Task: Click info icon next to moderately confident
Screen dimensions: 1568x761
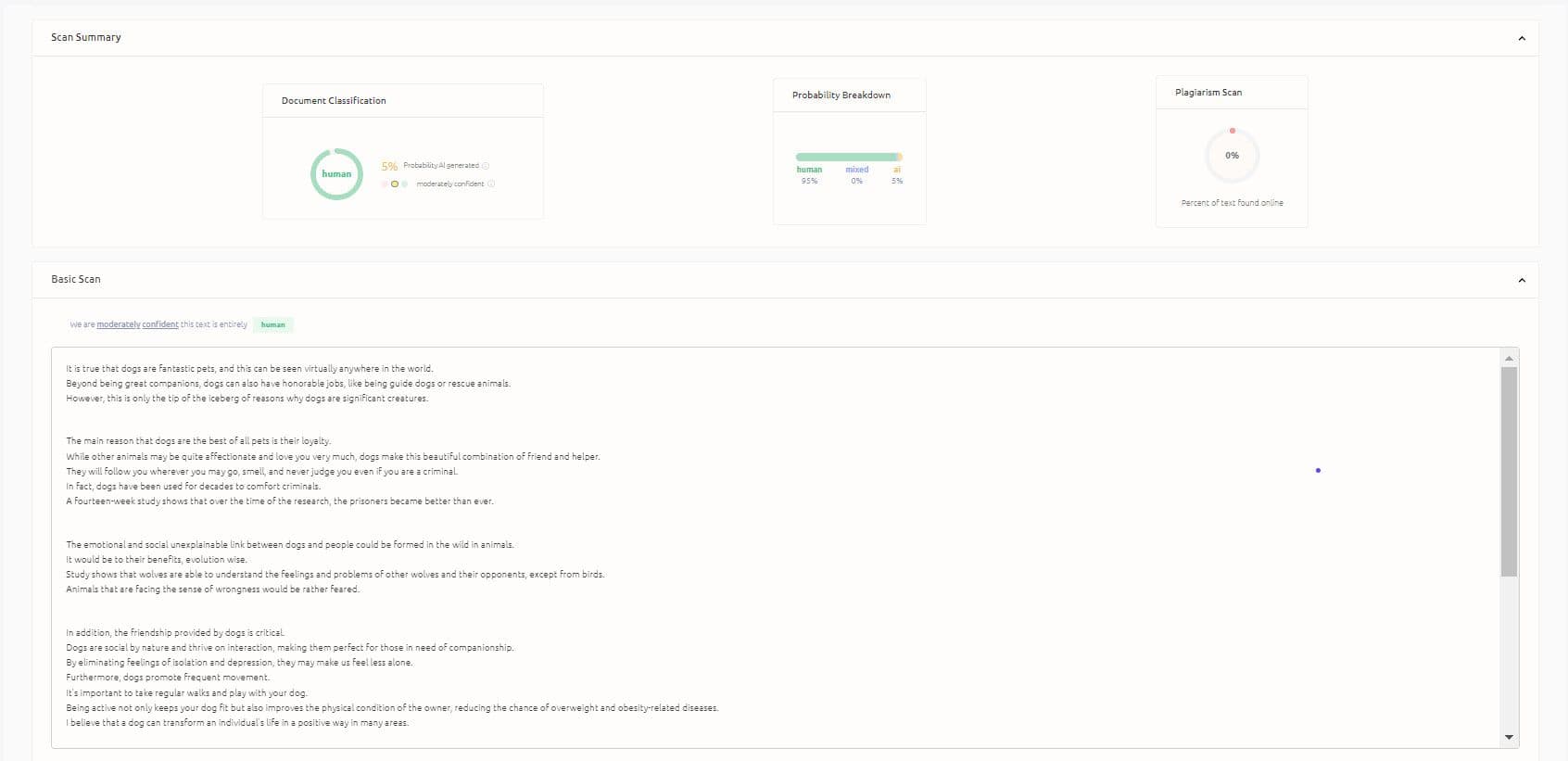Action: [x=491, y=184]
